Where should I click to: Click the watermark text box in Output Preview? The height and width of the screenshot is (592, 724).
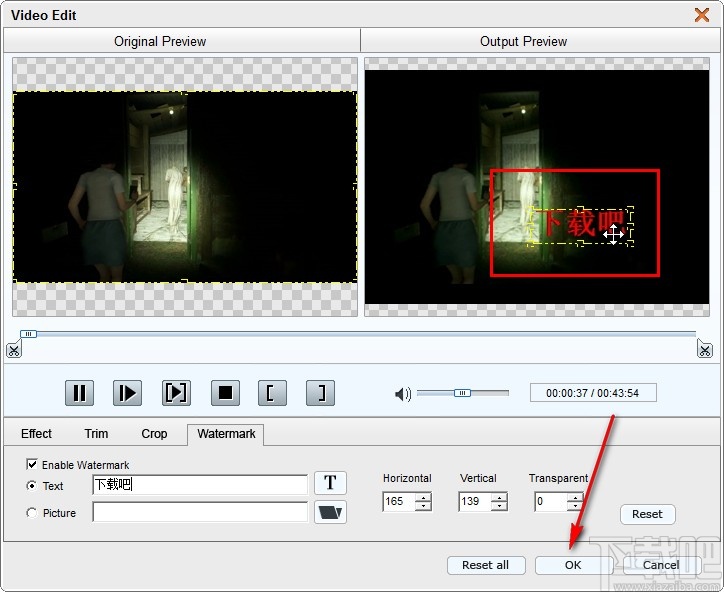(580, 226)
